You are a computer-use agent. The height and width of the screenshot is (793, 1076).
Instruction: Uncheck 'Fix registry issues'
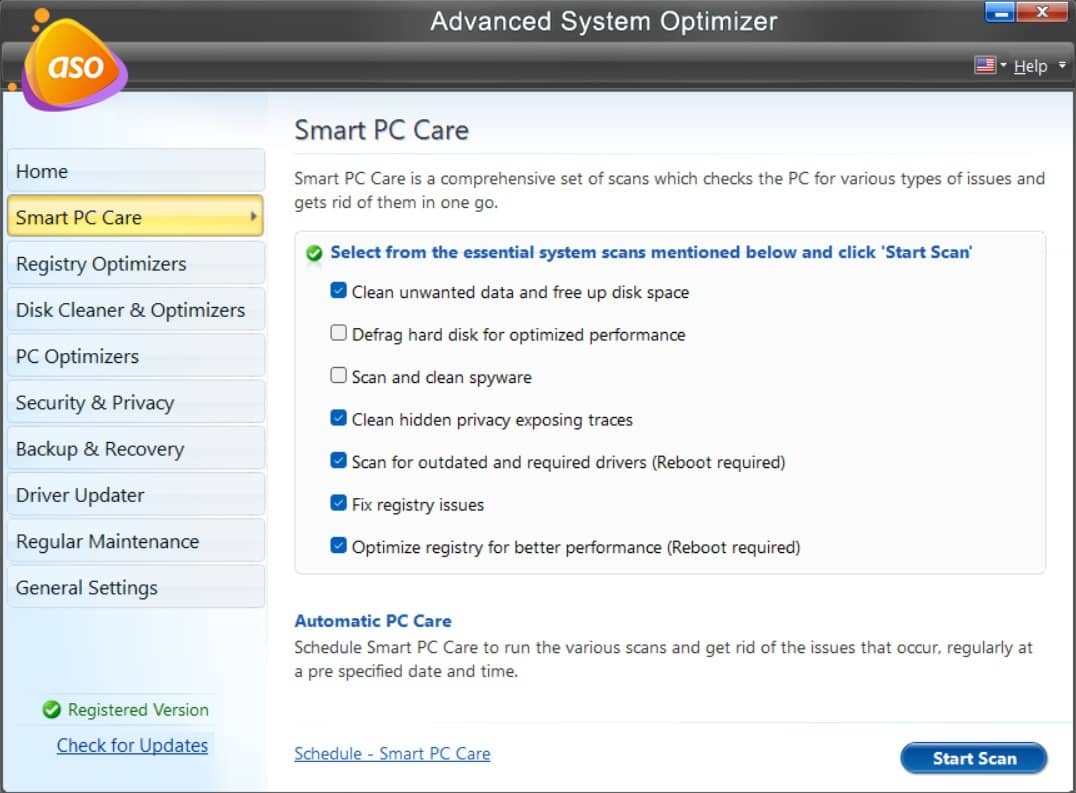tap(339, 504)
